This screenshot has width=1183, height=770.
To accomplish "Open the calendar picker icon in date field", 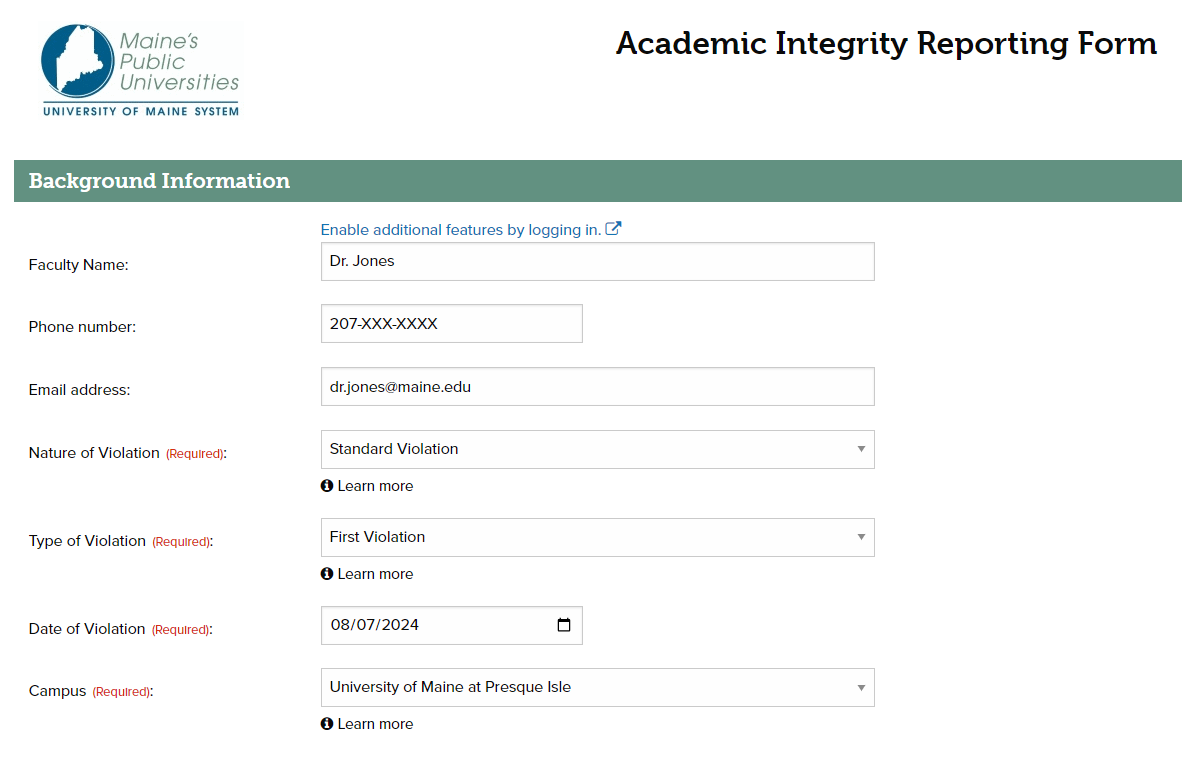I will (x=564, y=624).
